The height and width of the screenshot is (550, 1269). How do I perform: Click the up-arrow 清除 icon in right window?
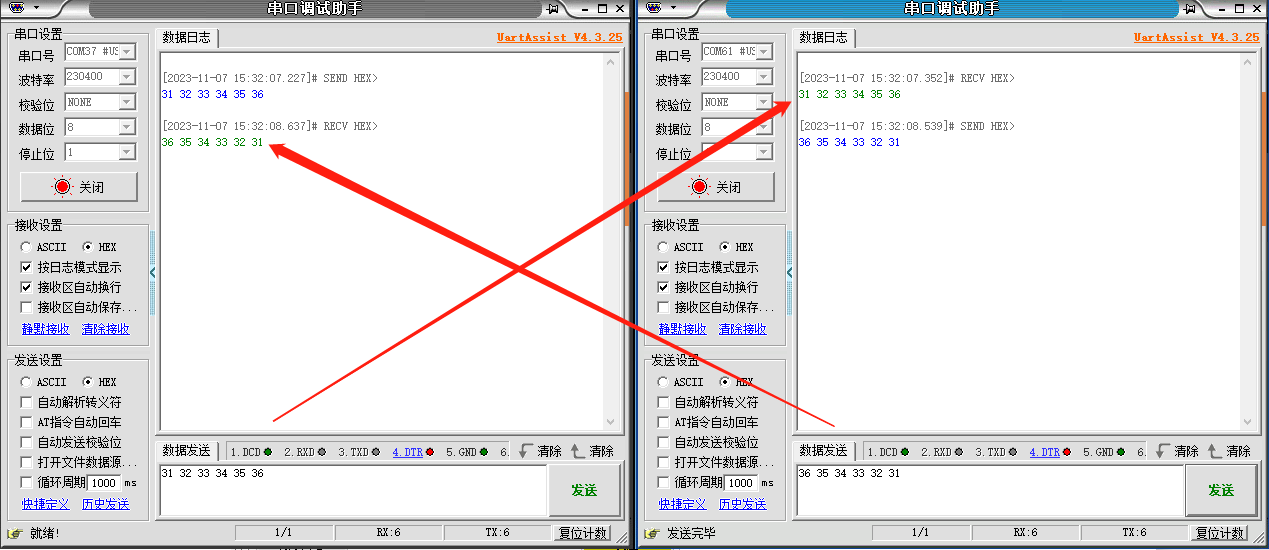(x=1215, y=451)
